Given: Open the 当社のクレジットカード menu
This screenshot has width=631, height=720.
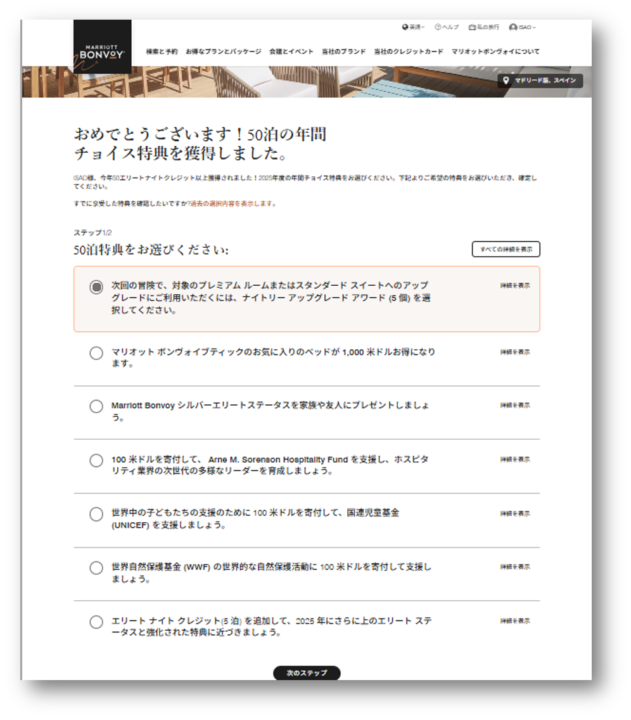Looking at the screenshot, I should pyautogui.click(x=408, y=51).
